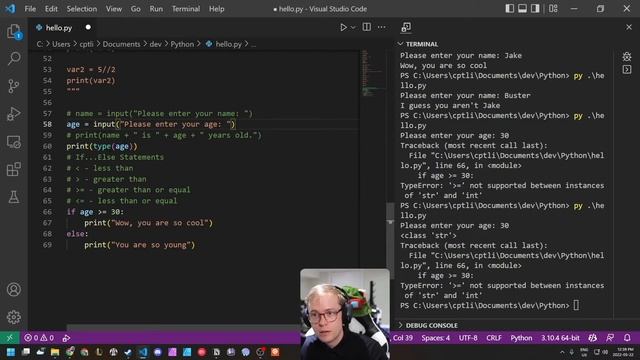Open the remote window status bar button

coord(10,338)
